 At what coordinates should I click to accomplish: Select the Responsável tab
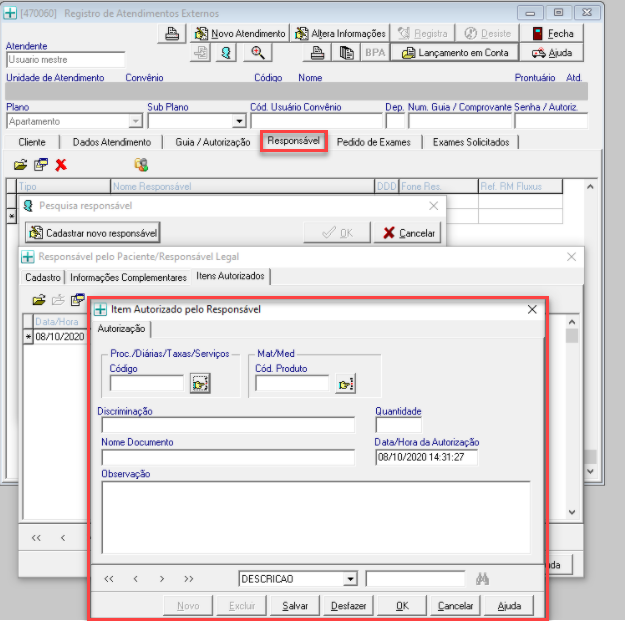tap(294, 141)
